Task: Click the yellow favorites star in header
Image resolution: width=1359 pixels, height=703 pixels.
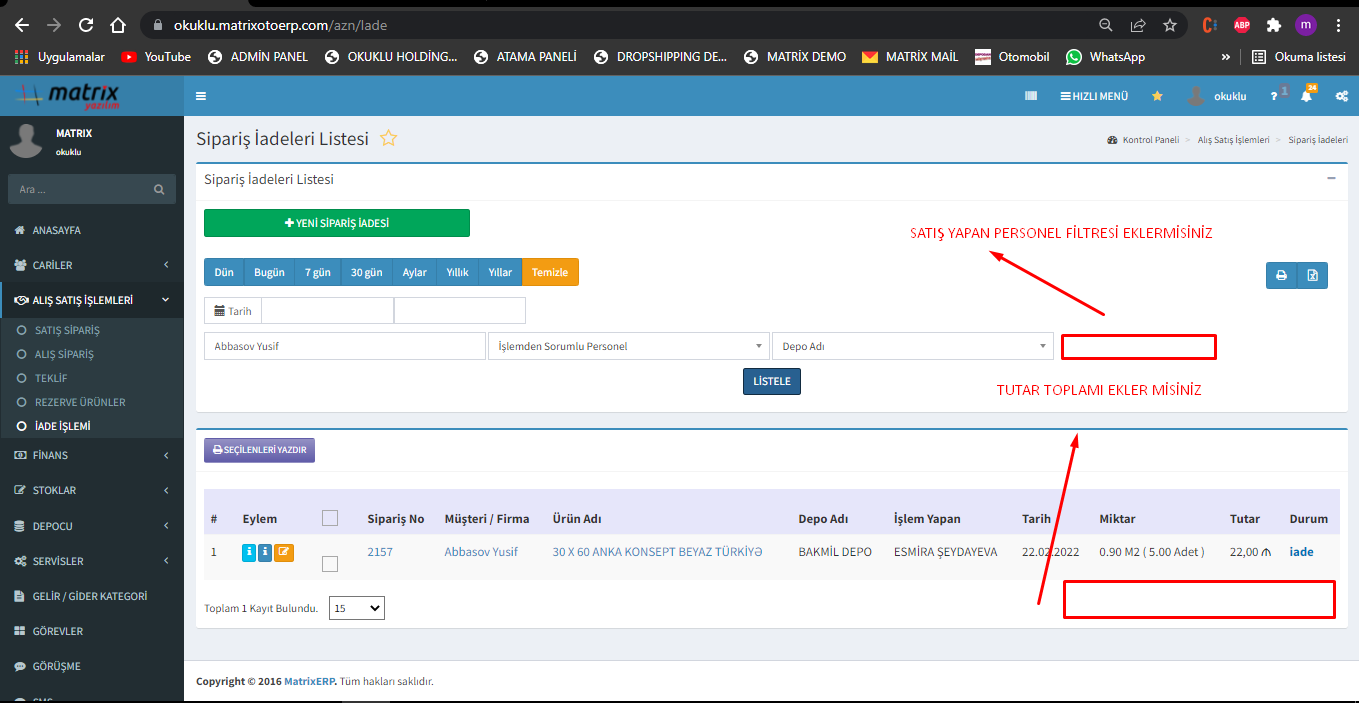Action: [1157, 96]
